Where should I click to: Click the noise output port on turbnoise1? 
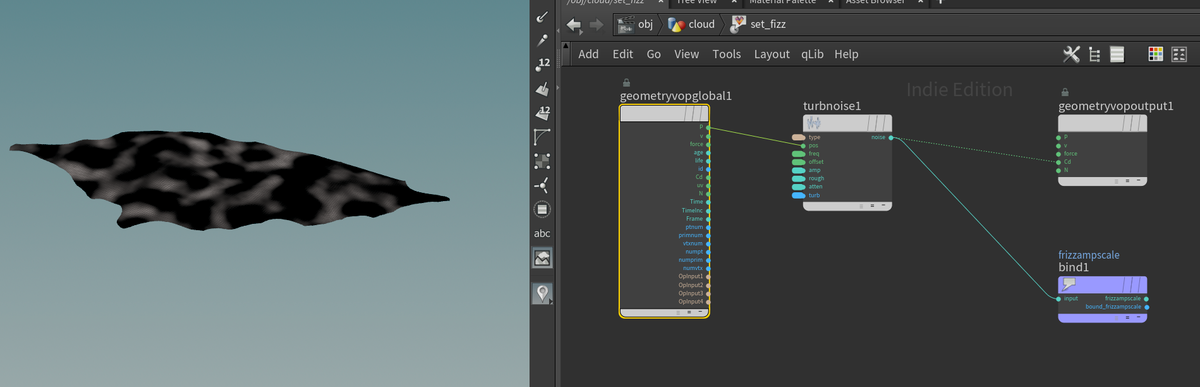[890, 137]
